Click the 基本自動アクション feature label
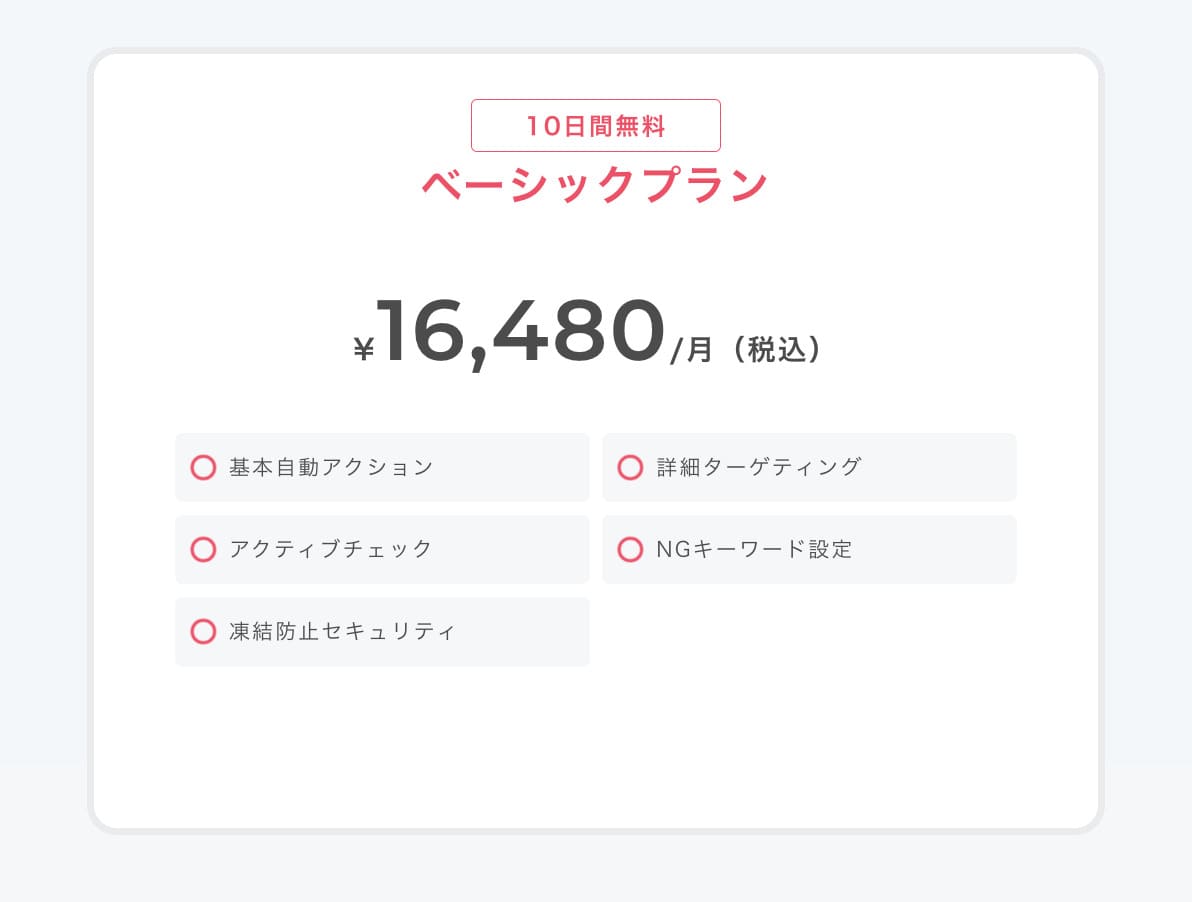This screenshot has width=1192, height=902. click(x=331, y=467)
